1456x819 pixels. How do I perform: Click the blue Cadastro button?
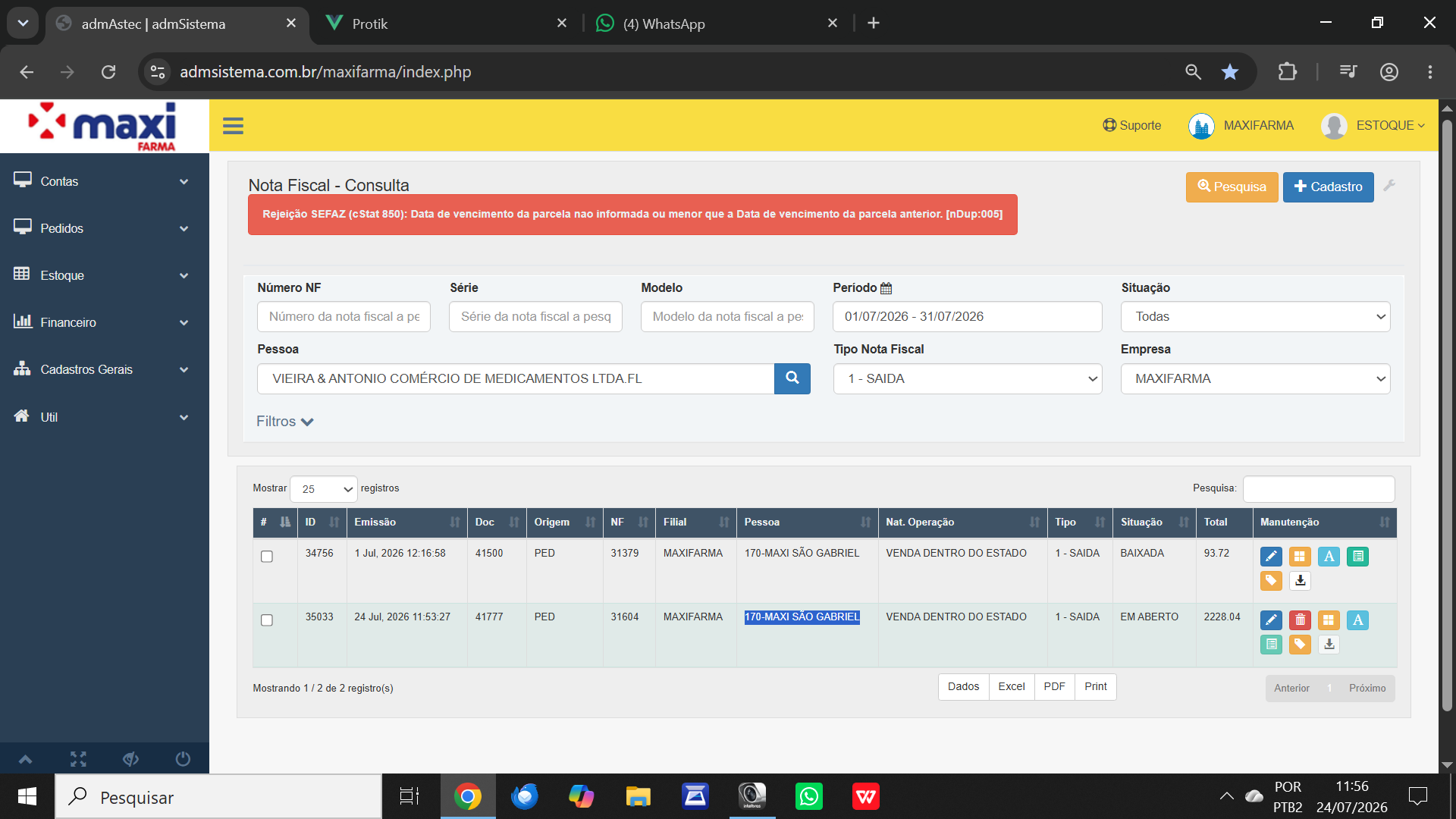(1328, 187)
